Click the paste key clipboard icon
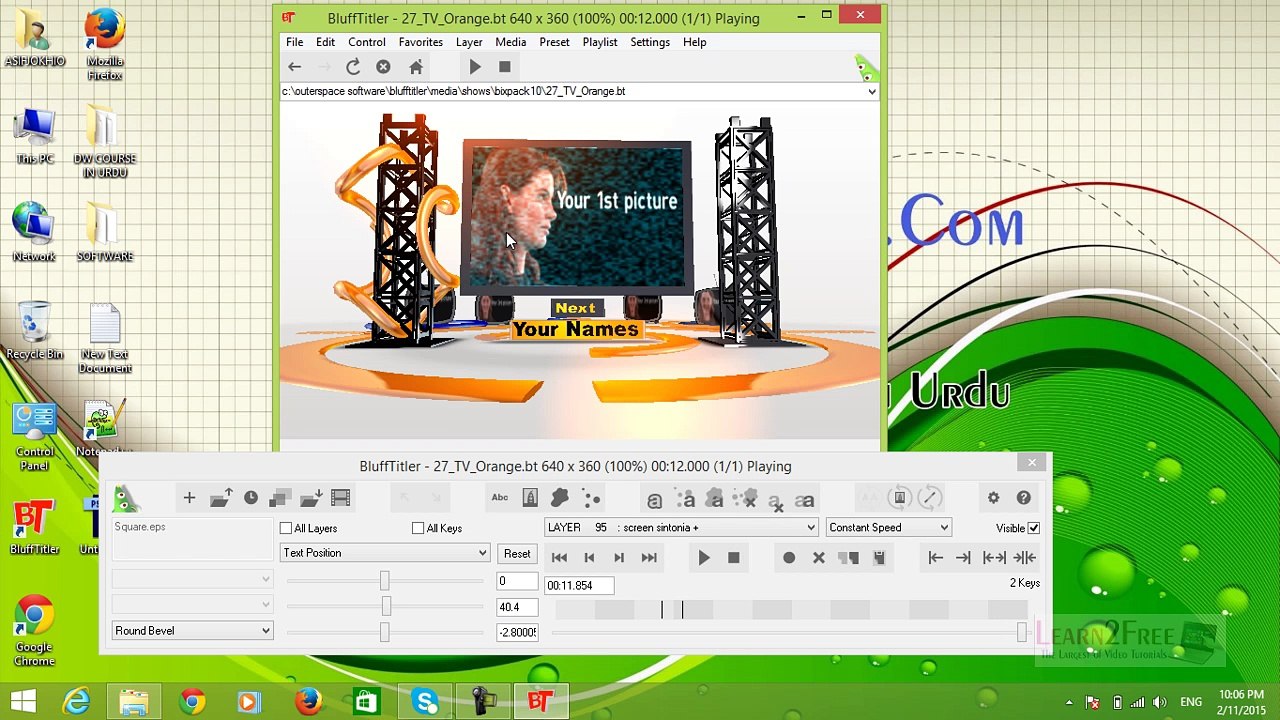 tap(879, 558)
